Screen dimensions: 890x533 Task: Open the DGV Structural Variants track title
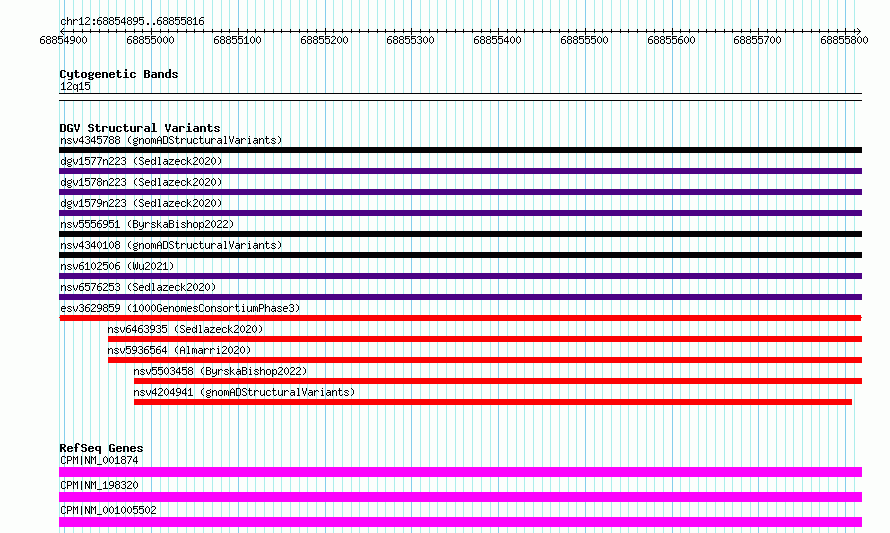(140, 128)
